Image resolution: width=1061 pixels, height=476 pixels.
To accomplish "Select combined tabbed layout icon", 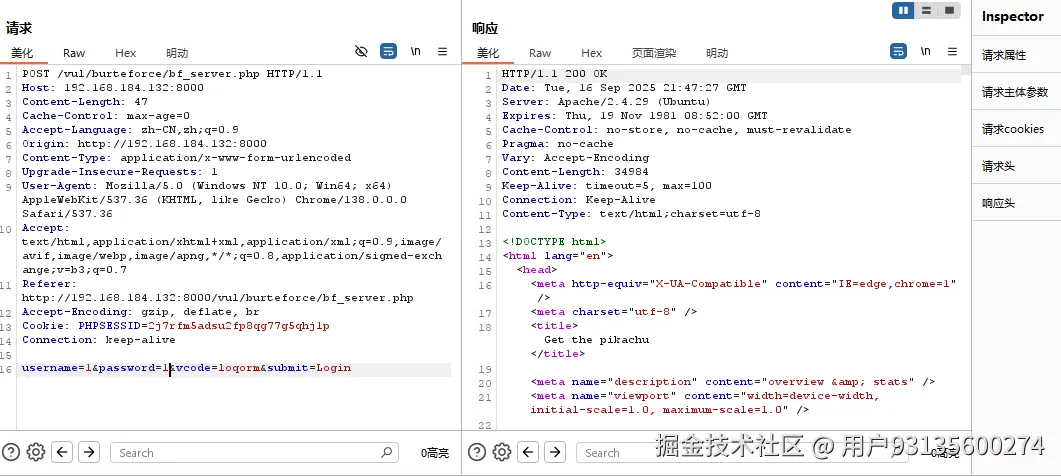I will click(x=949, y=10).
